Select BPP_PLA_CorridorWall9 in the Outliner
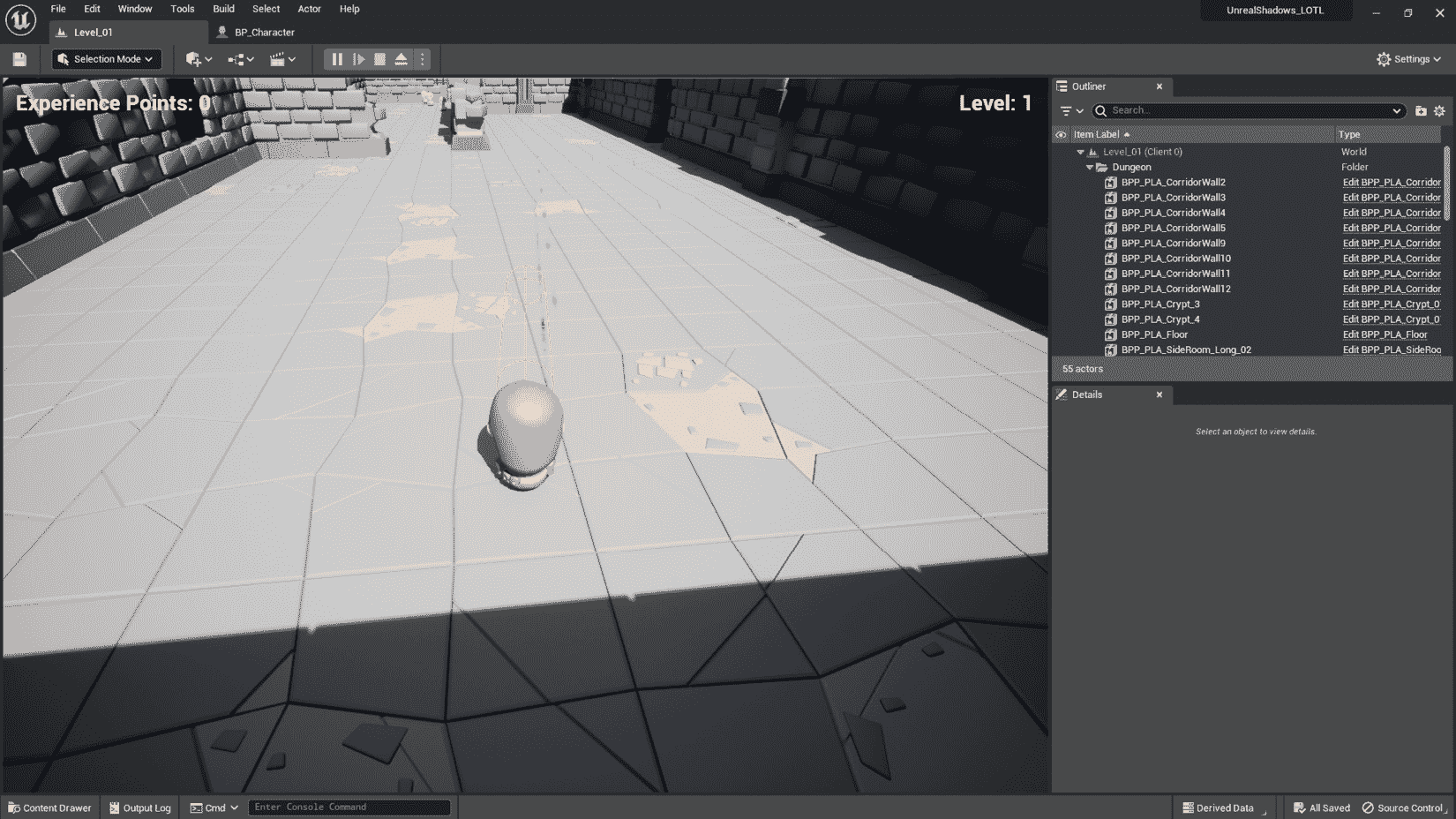The width and height of the screenshot is (1456, 819). [x=1173, y=244]
